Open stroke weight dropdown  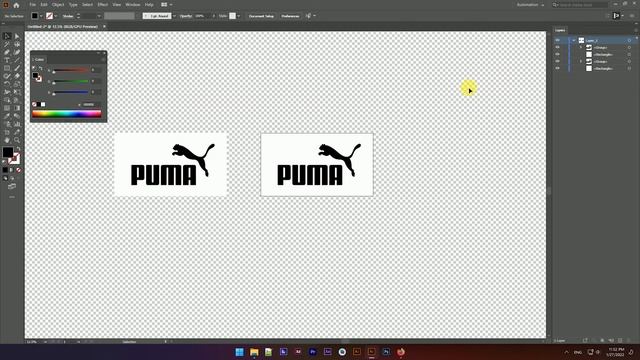click(x=99, y=16)
